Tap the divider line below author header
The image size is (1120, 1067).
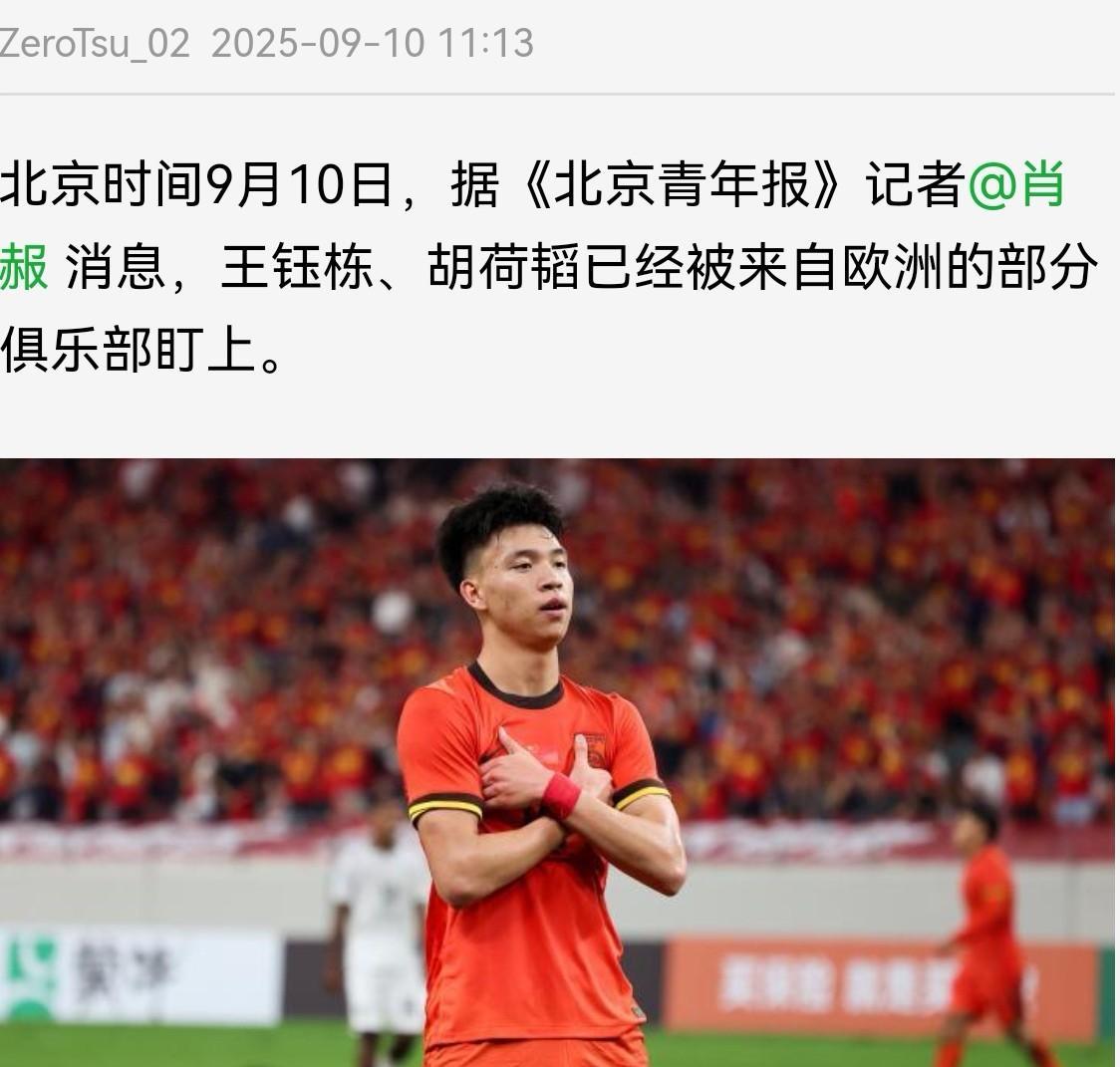click(557, 94)
